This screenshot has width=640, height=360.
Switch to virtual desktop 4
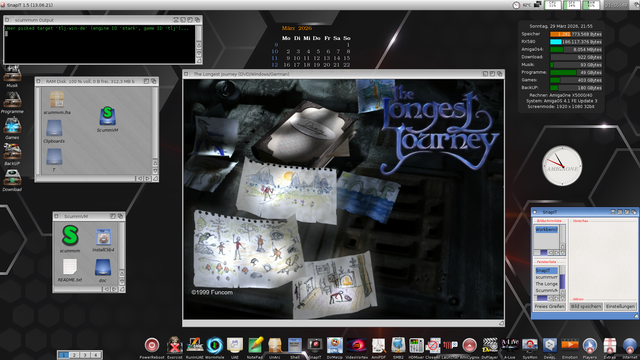point(96,355)
